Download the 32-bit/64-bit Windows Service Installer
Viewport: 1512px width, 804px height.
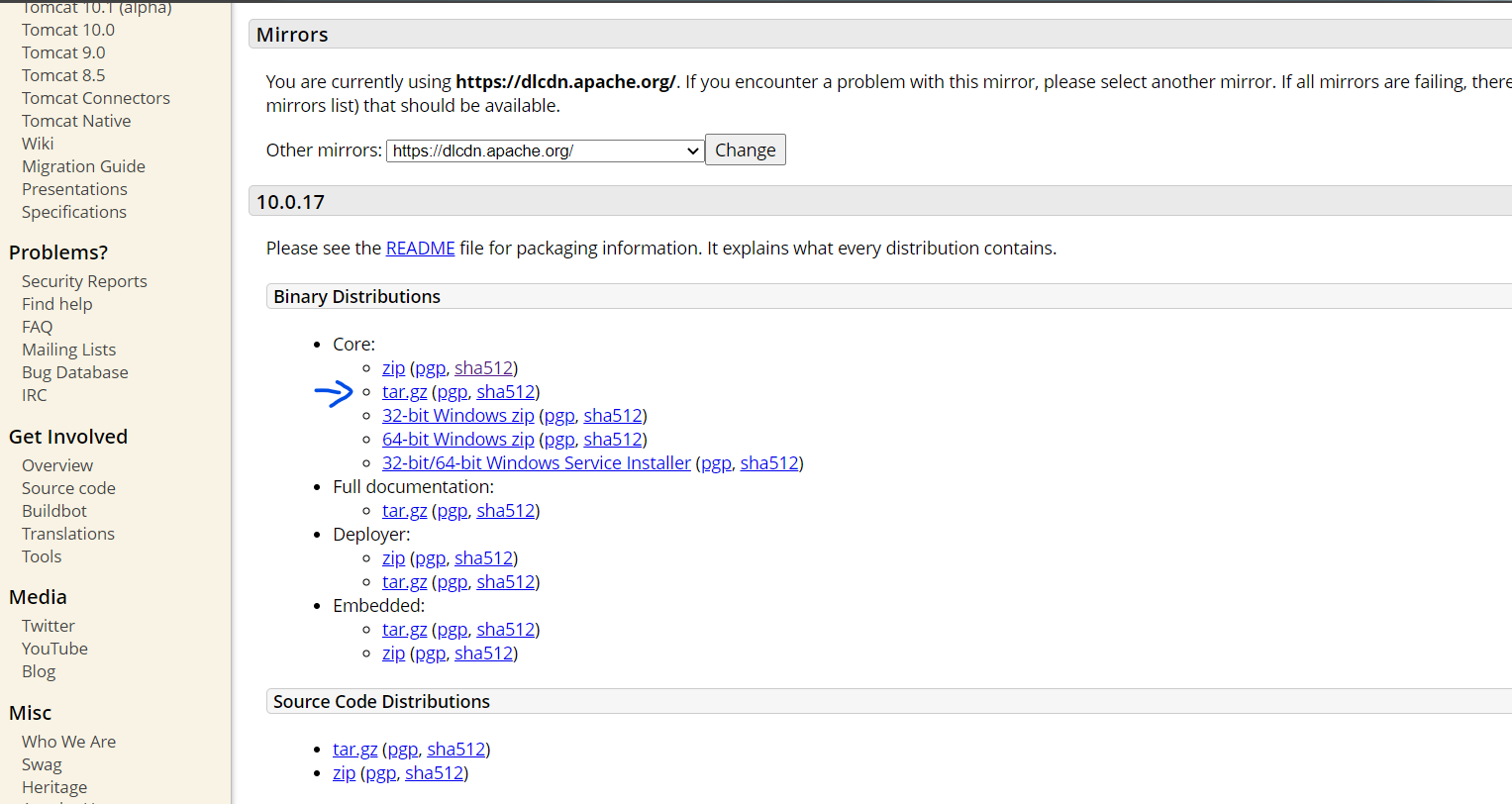click(537, 462)
